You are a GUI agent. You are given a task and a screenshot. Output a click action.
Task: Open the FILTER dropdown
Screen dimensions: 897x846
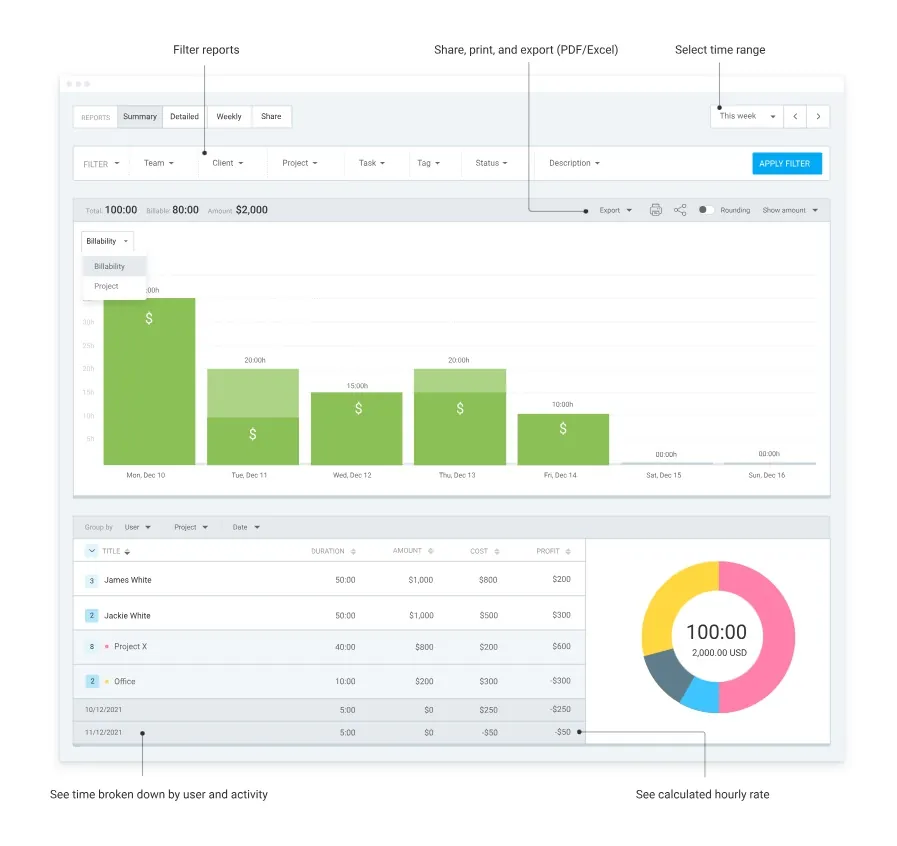(x=101, y=164)
